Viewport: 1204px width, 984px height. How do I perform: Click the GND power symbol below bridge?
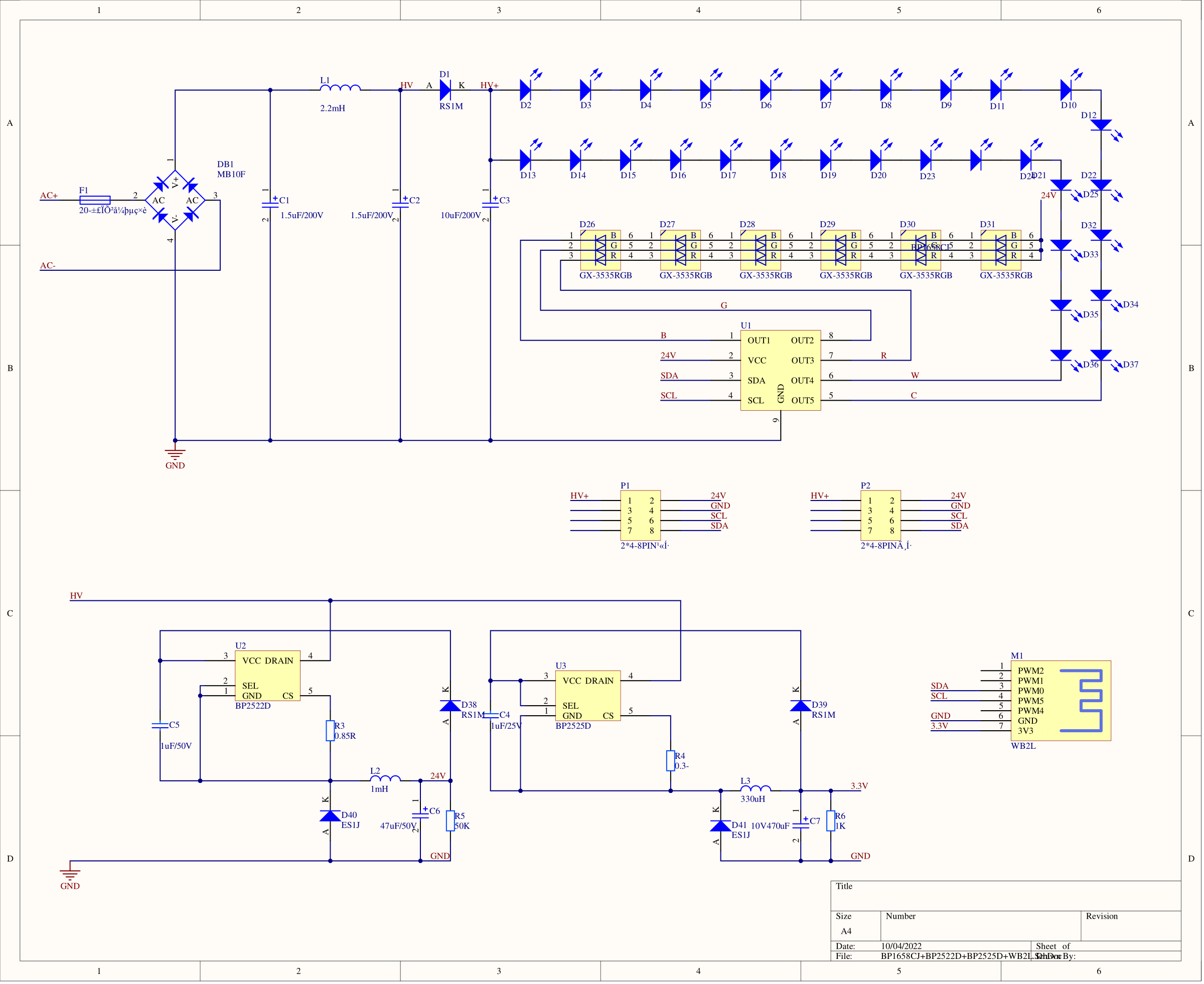[175, 454]
